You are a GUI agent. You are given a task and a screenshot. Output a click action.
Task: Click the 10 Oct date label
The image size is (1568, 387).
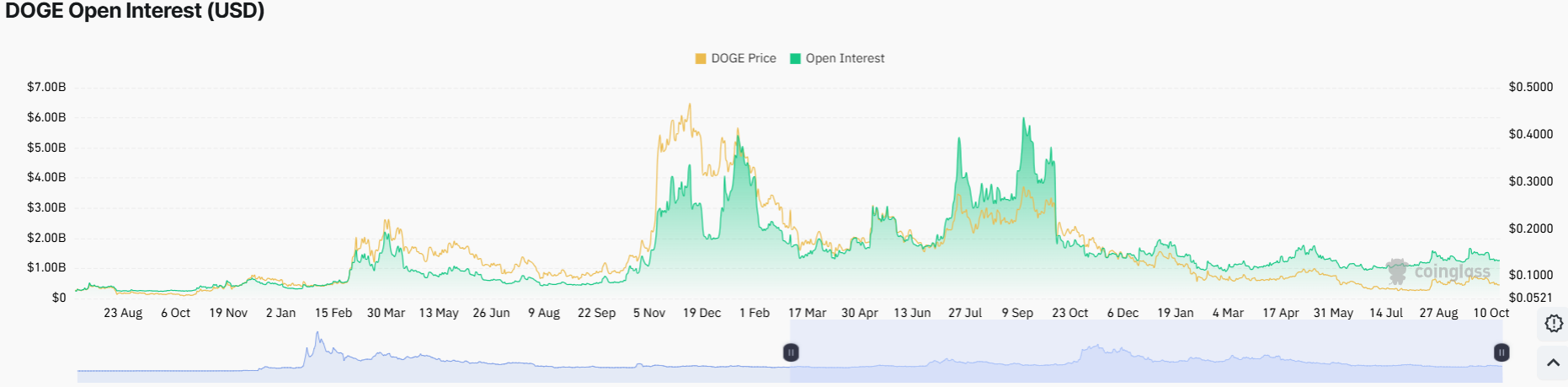point(1491,313)
